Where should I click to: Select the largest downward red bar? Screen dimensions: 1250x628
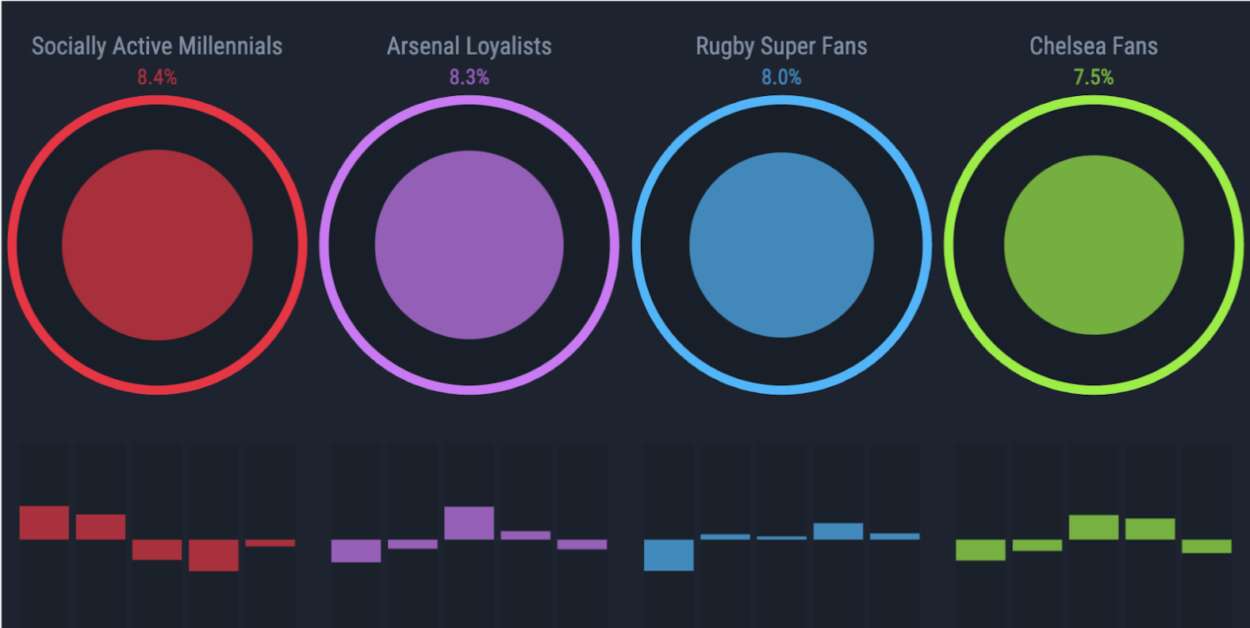pos(213,555)
